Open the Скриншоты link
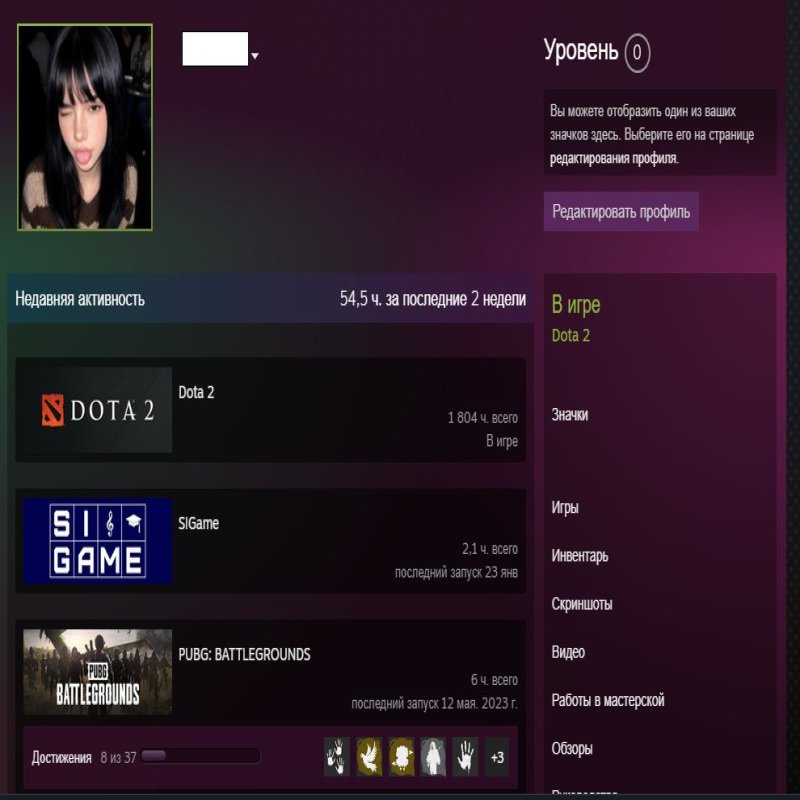Screen dimensions: 800x800 (x=582, y=604)
